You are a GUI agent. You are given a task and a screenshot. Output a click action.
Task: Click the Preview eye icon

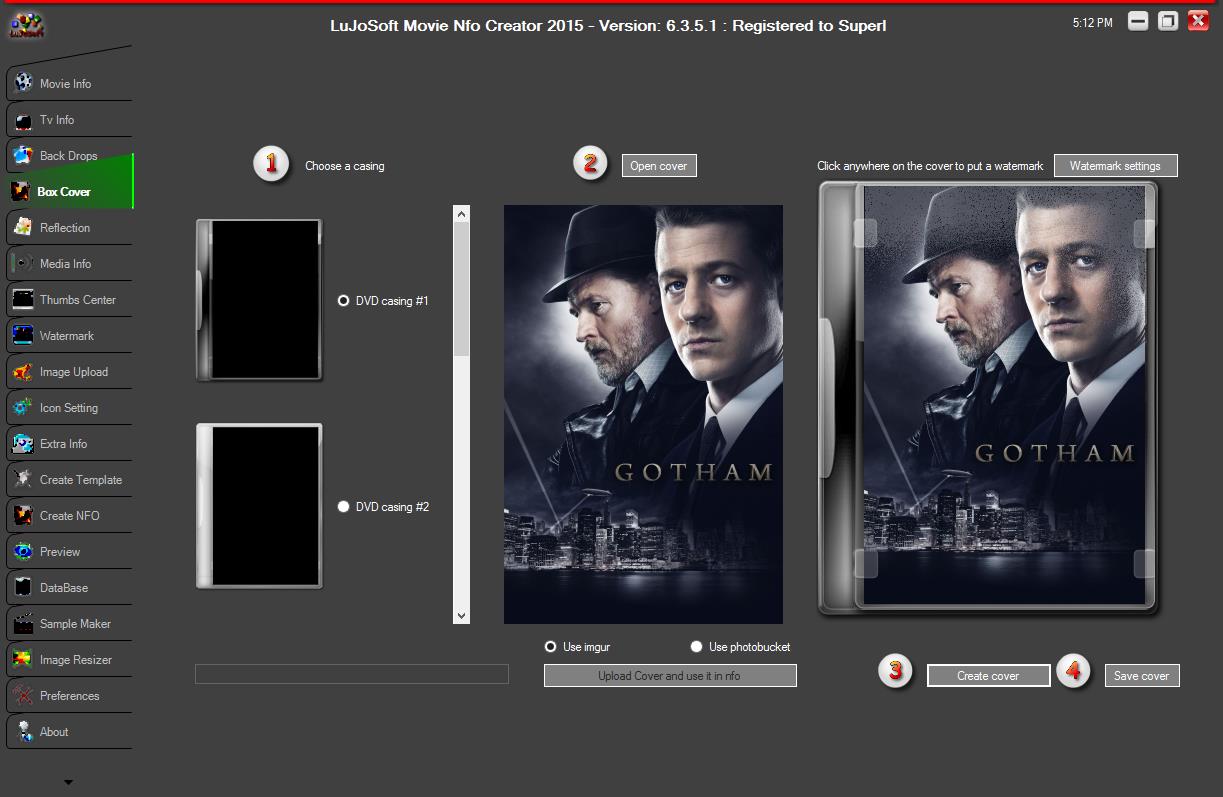click(x=23, y=552)
